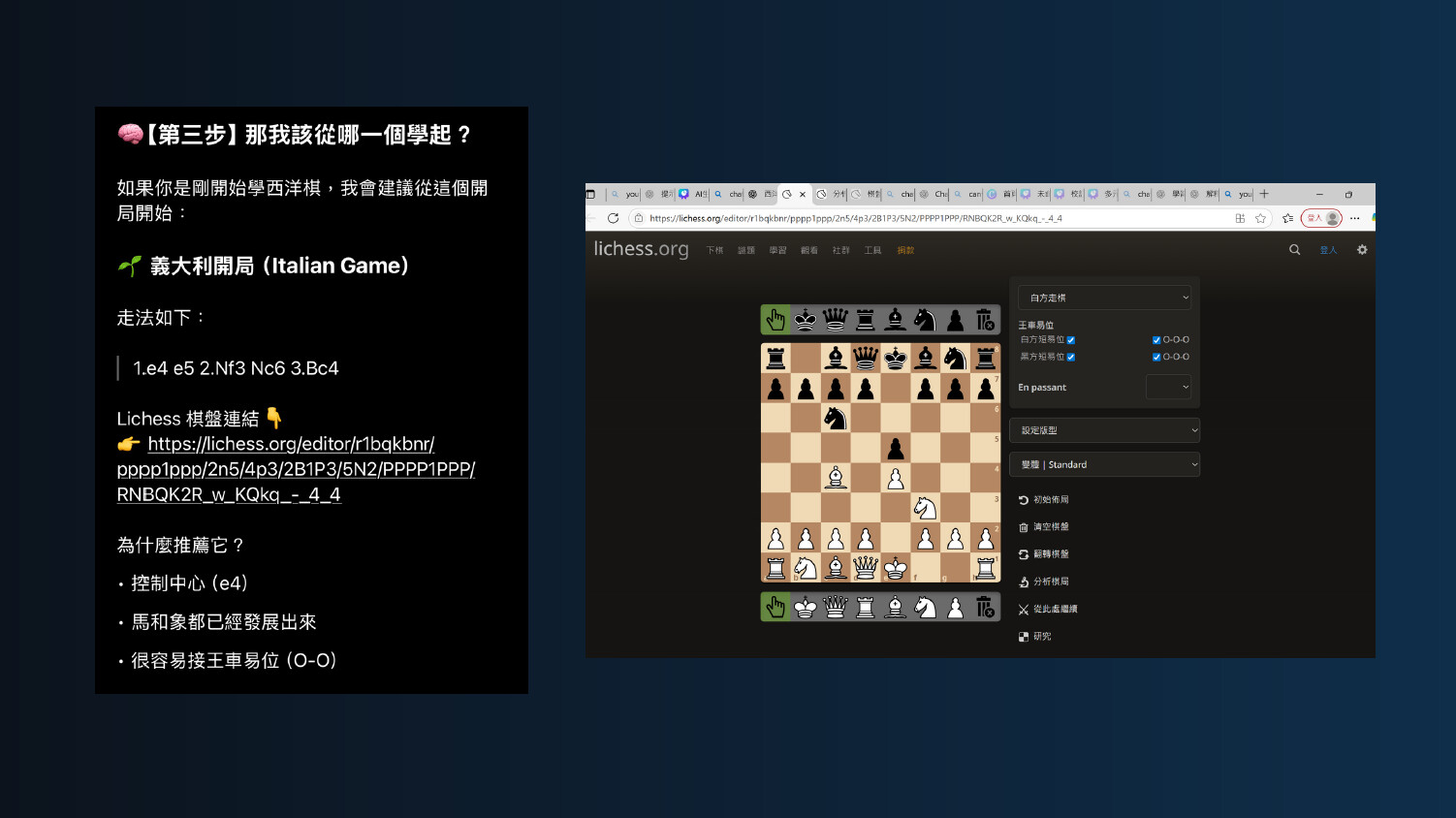Select the trash tool in top palette
Screen dimensions: 1456x818
(985, 320)
